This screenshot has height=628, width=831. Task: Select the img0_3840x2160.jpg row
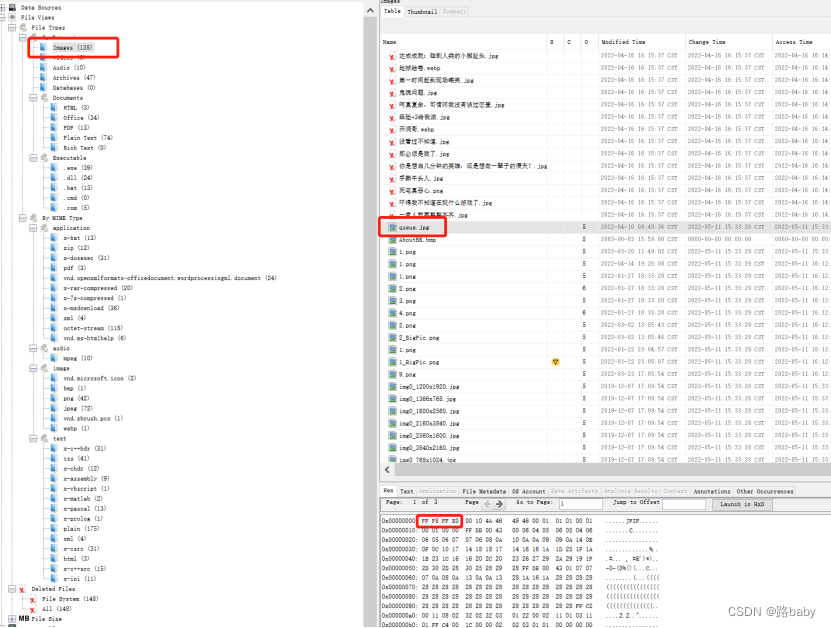click(x=605, y=448)
